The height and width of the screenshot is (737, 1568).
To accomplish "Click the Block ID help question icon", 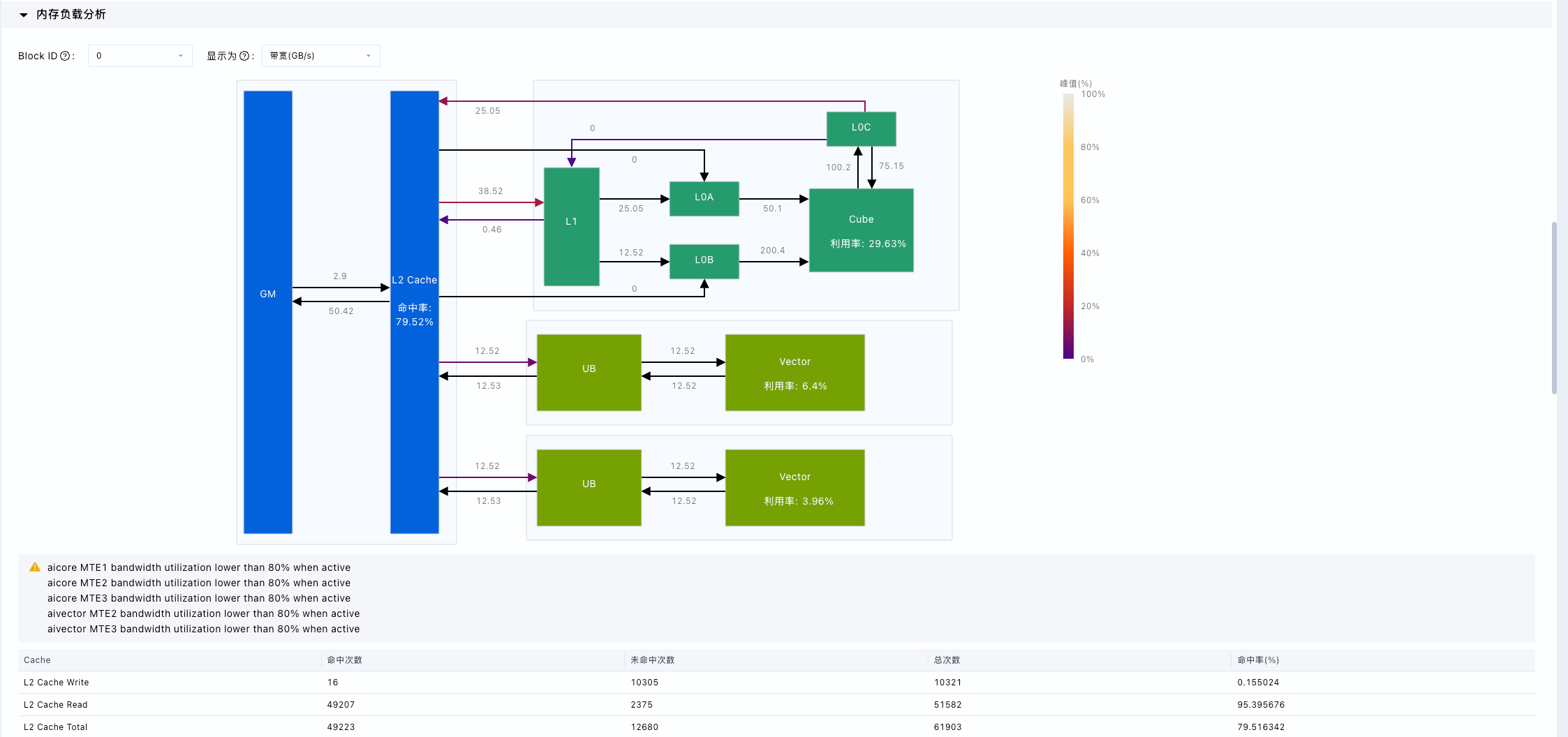I will [65, 56].
